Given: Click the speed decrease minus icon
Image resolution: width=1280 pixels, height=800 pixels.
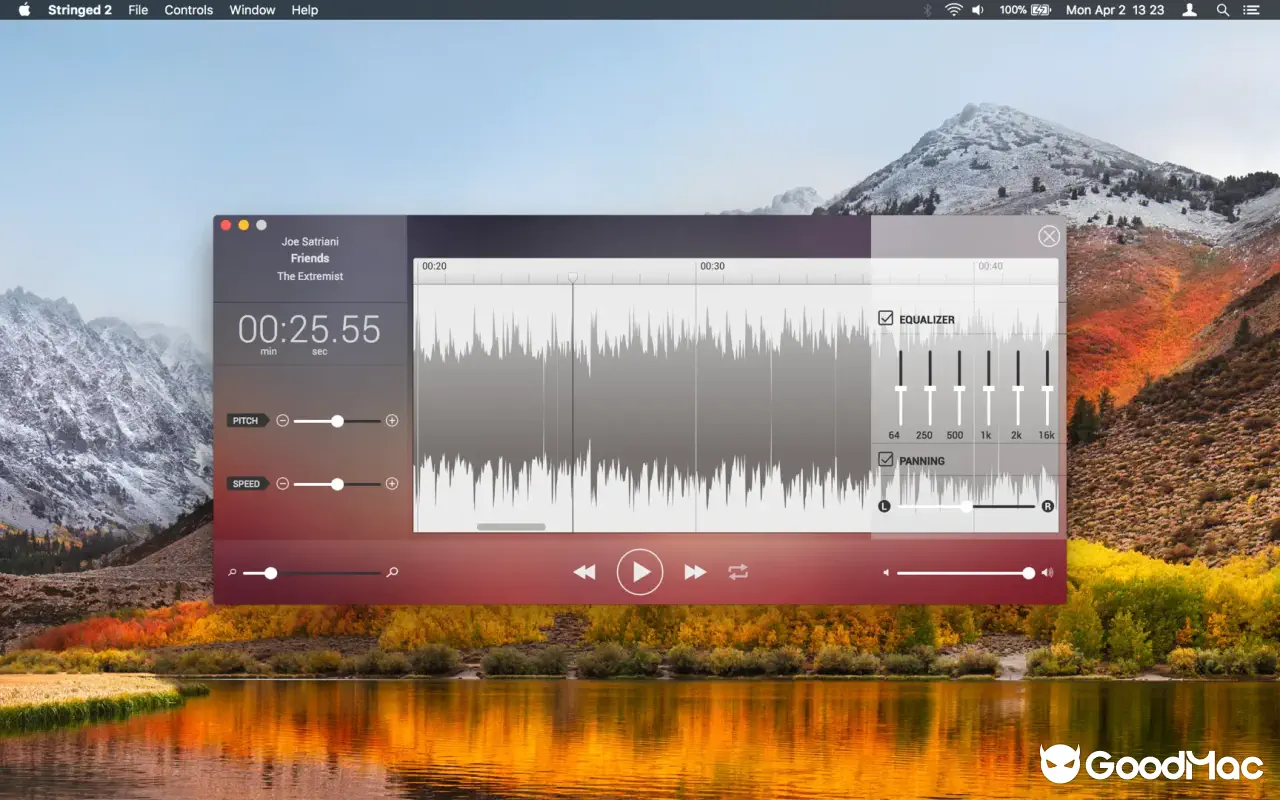Looking at the screenshot, I should [x=283, y=484].
